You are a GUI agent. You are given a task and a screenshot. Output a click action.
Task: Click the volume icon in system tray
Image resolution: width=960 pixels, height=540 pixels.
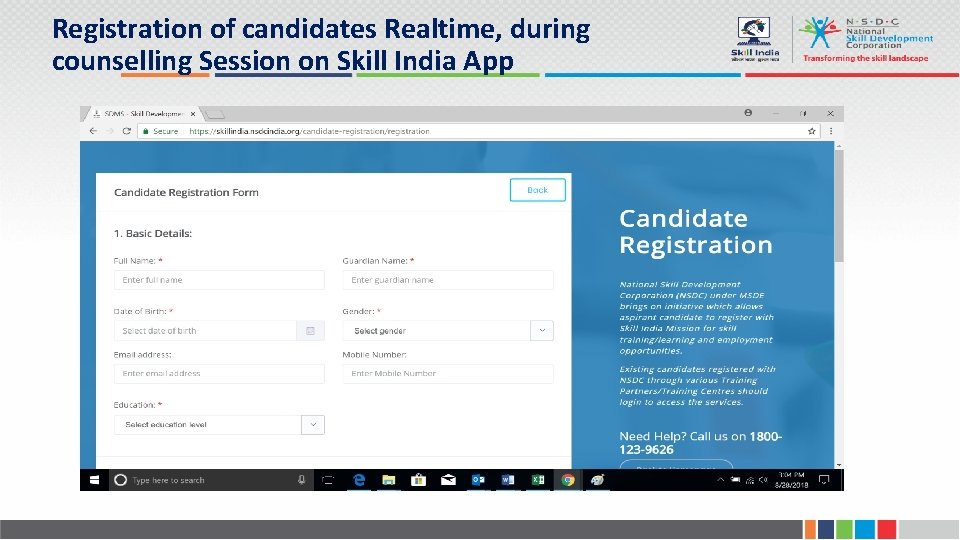[763, 480]
